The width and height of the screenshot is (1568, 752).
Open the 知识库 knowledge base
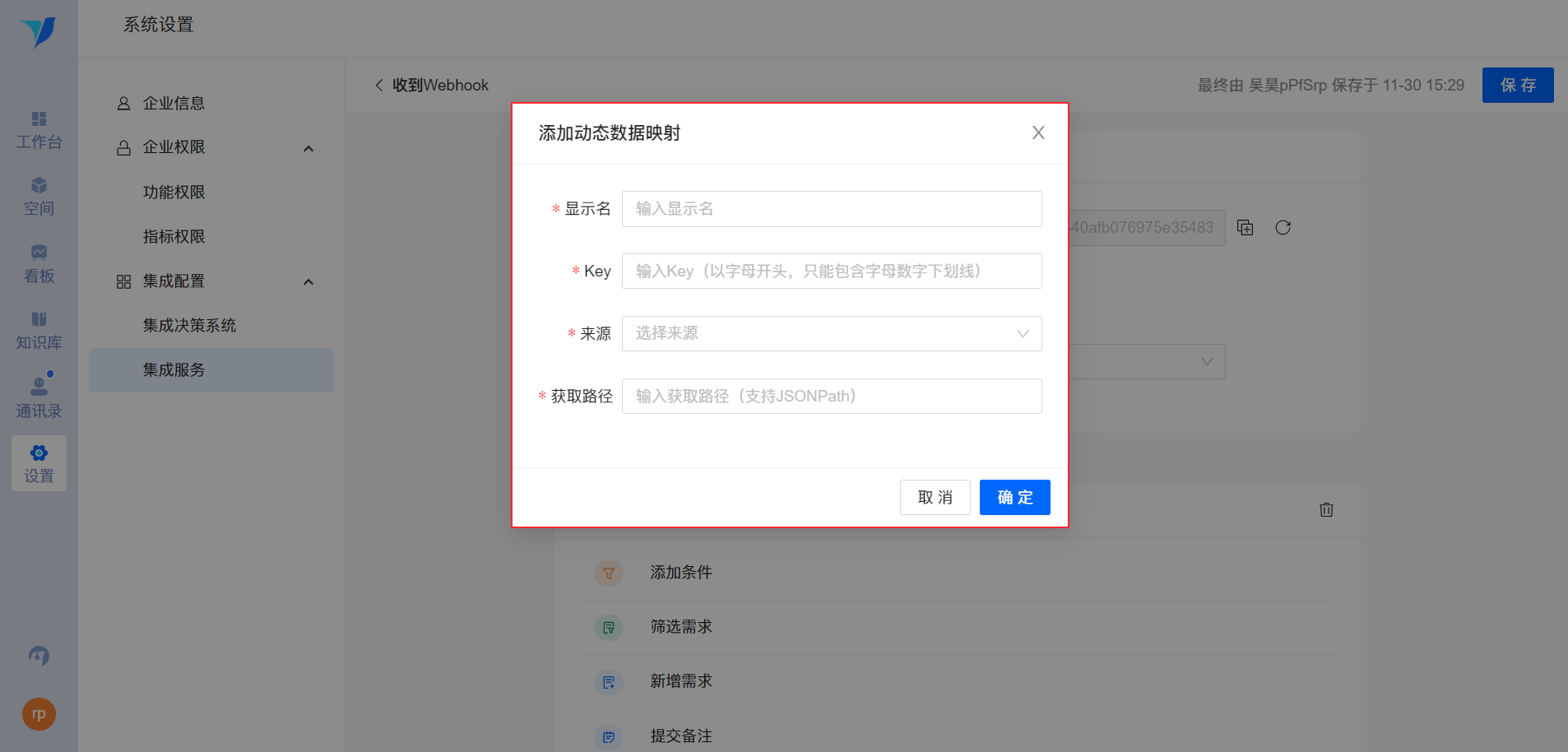pos(39,331)
